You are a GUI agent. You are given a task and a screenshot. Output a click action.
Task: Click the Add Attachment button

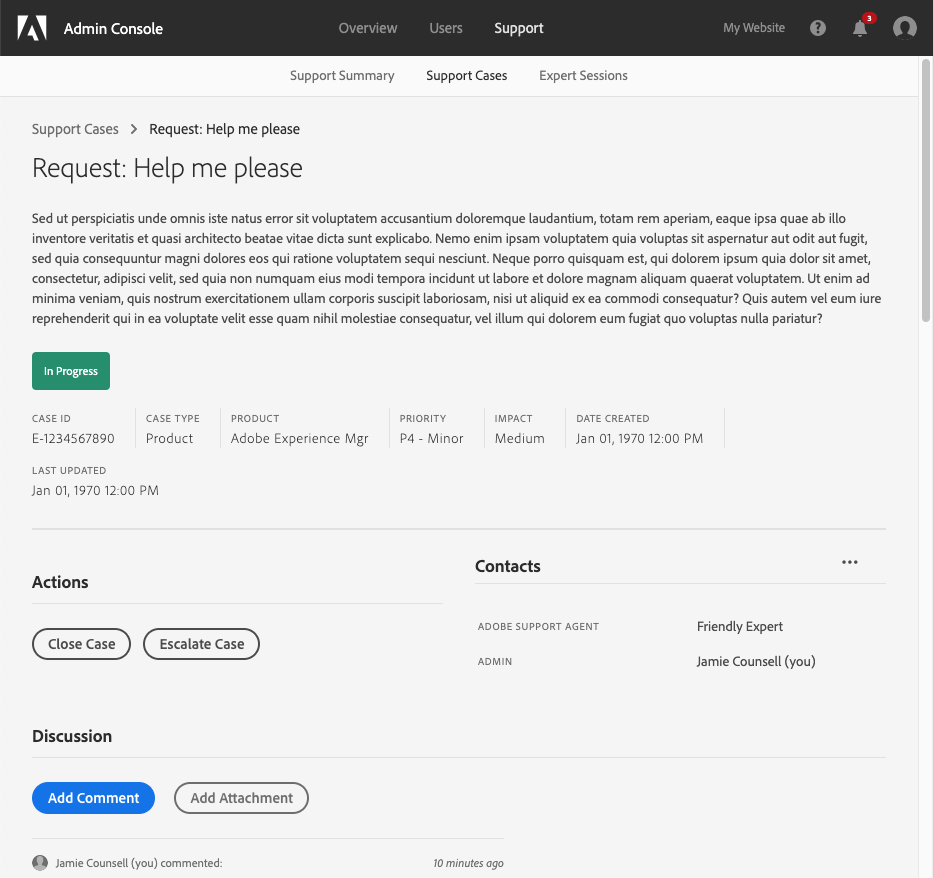pos(241,798)
